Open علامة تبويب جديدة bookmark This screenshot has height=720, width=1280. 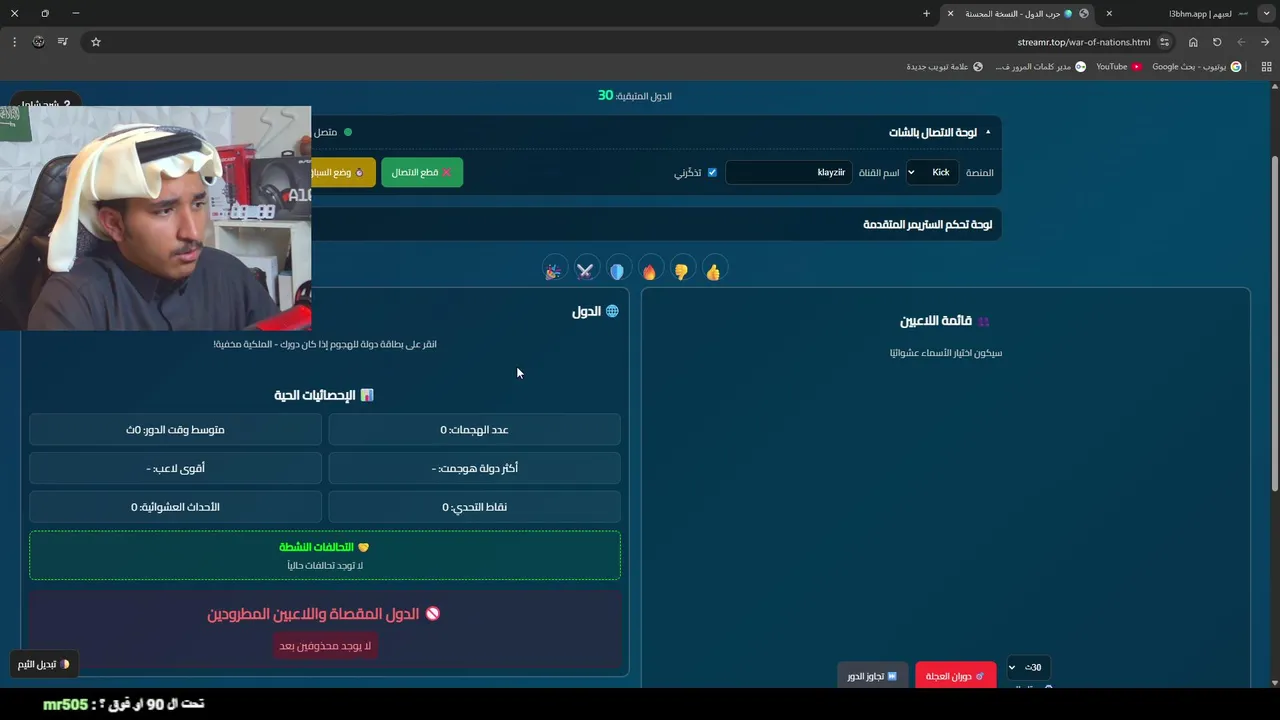(944, 67)
